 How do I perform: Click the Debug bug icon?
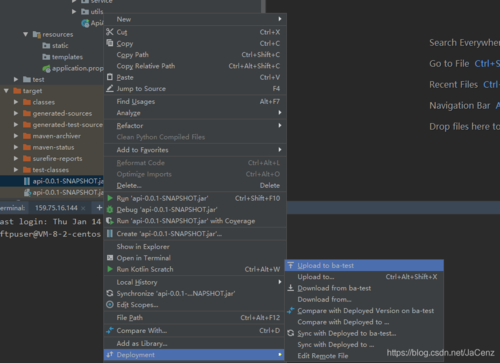[110, 209]
